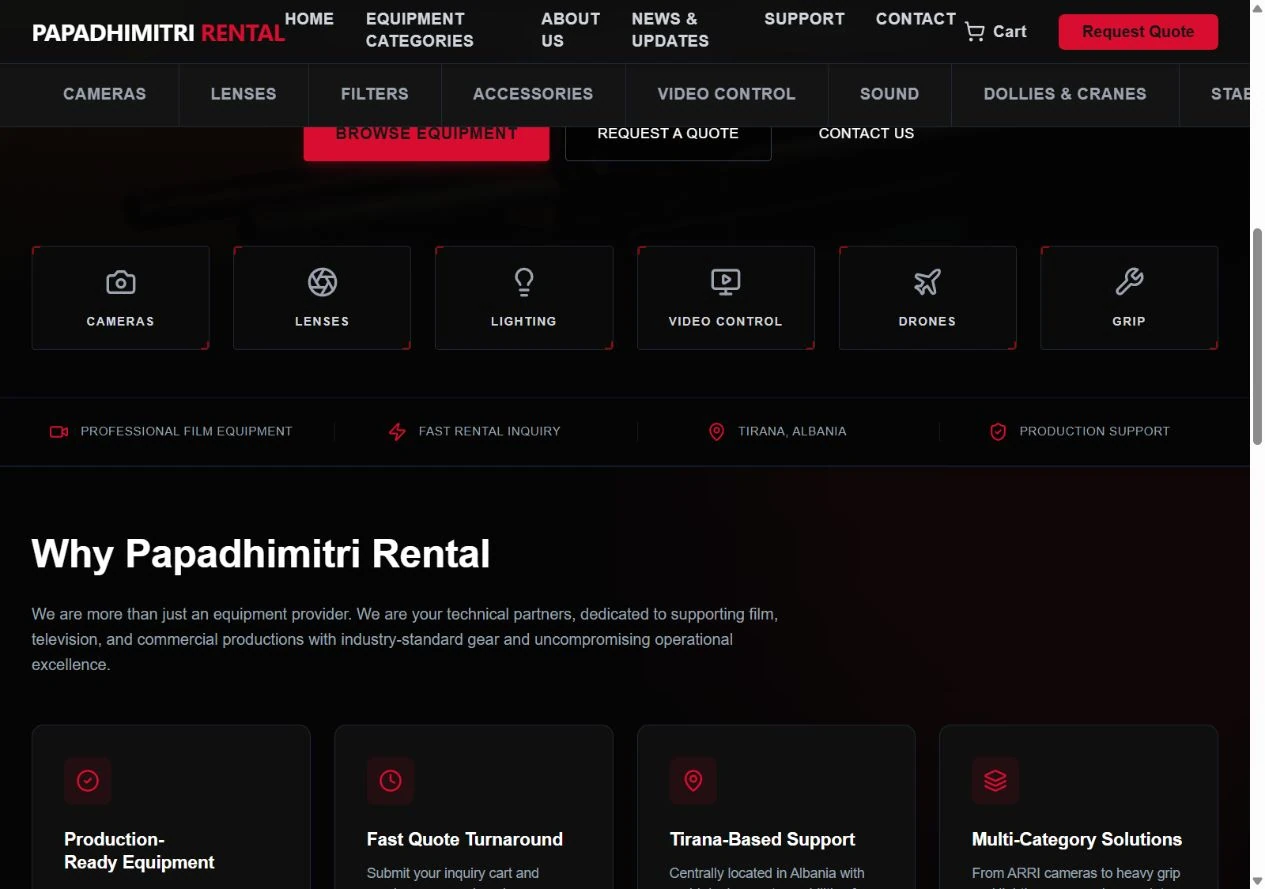Click the red Request Quote button
Viewport: 1265px width, 889px height.
1138,32
